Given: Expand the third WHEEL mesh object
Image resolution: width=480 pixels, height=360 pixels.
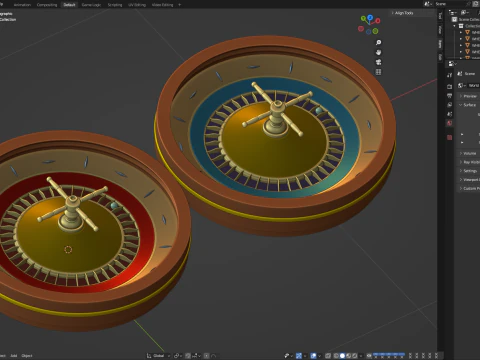Looking at the screenshot, I should tap(461, 45).
